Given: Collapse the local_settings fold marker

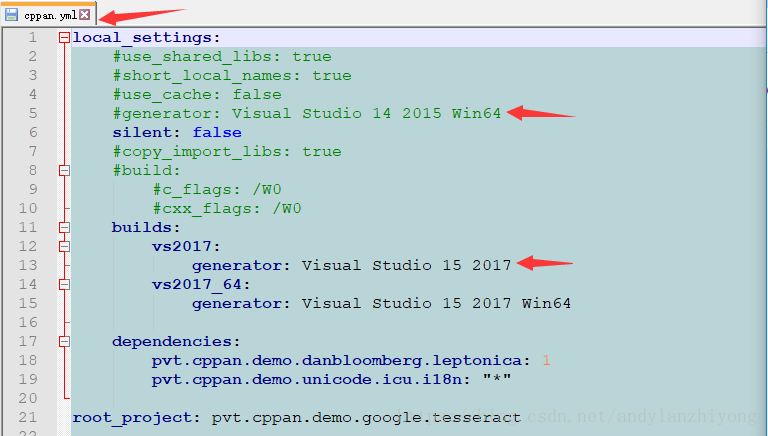Looking at the screenshot, I should [64, 38].
